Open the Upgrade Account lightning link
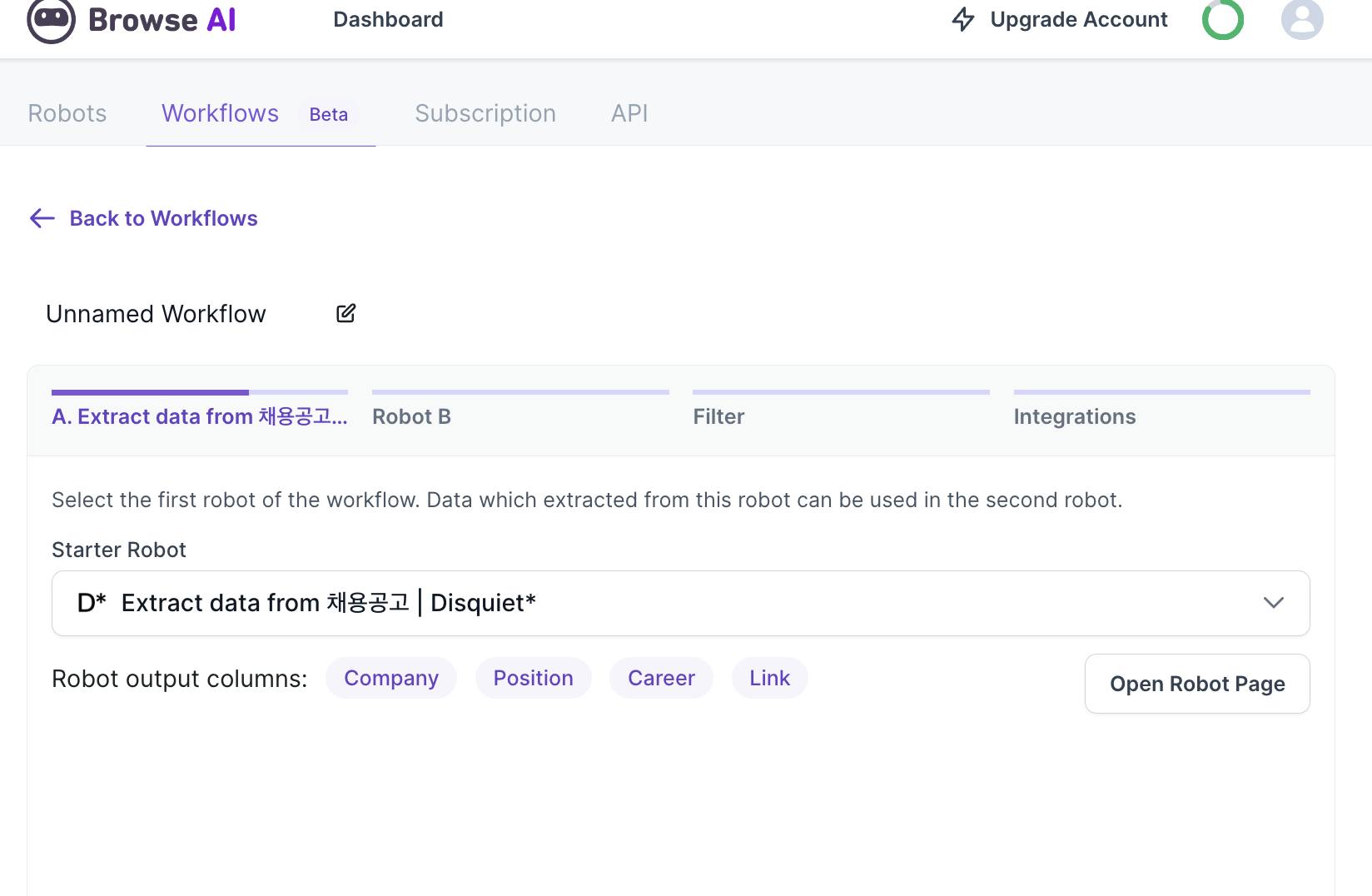 pyautogui.click(x=1059, y=19)
